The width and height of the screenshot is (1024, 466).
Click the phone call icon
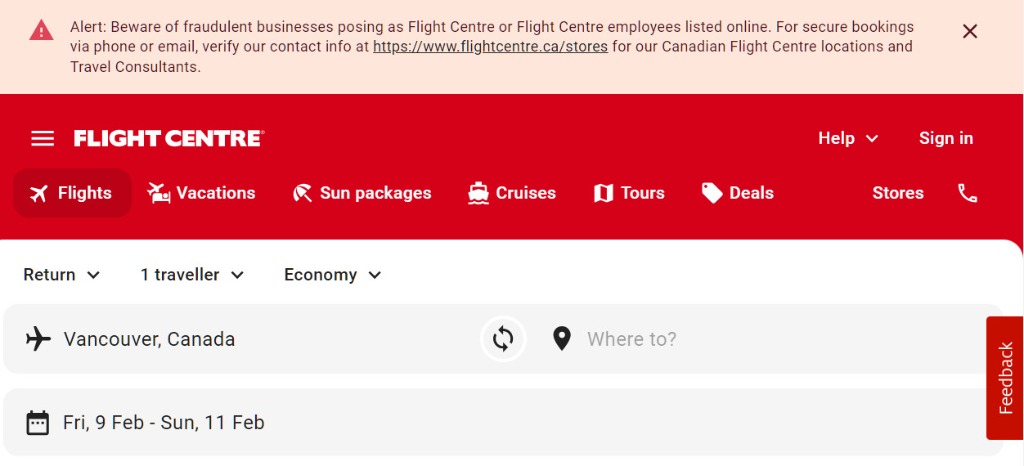tap(967, 193)
